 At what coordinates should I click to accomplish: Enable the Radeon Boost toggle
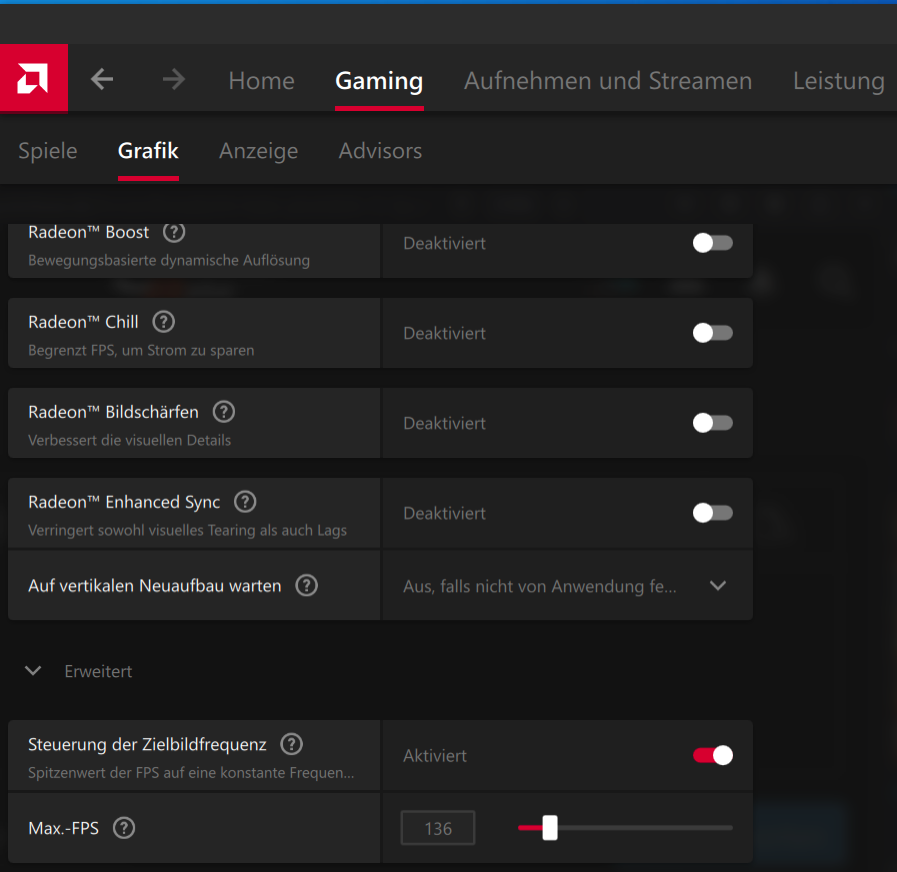coord(712,243)
